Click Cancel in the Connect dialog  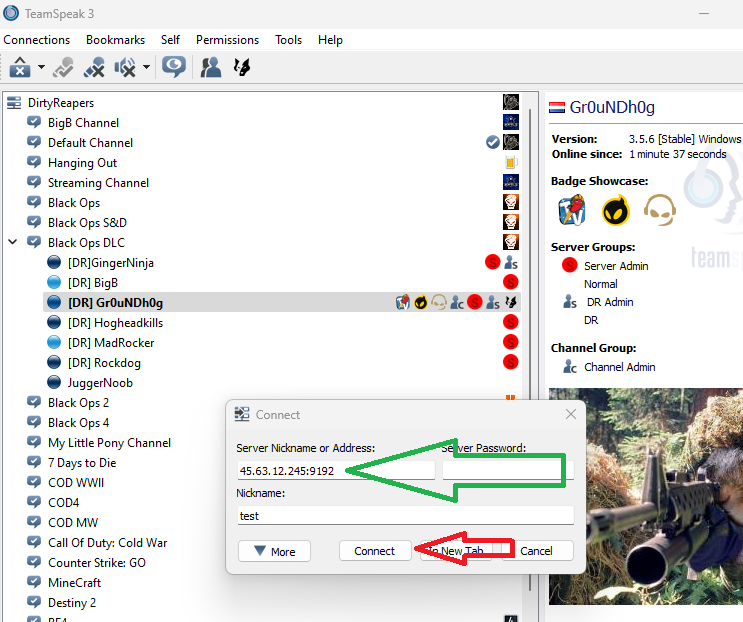pyautogui.click(x=537, y=551)
